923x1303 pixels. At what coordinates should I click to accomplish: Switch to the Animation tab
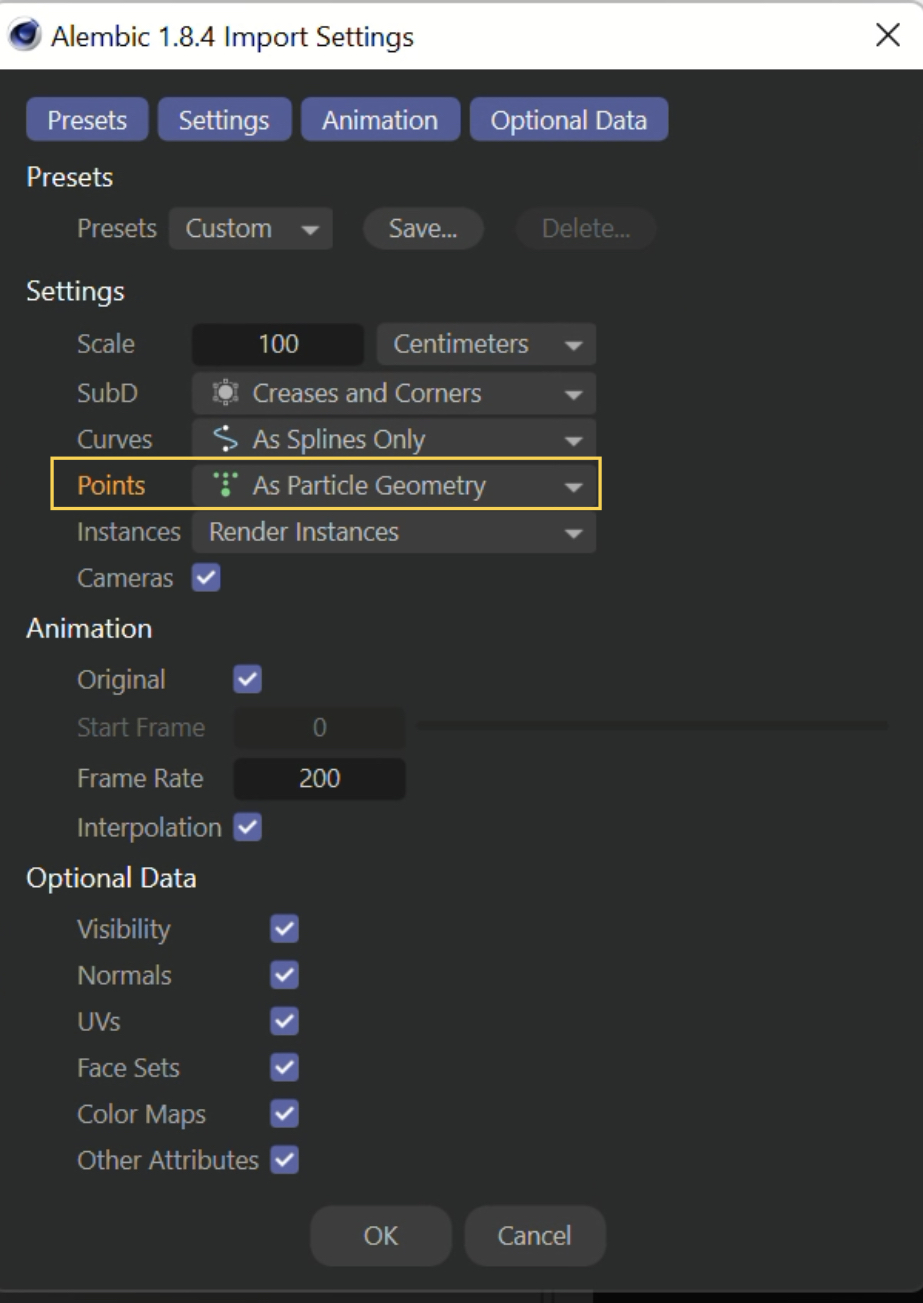click(380, 120)
